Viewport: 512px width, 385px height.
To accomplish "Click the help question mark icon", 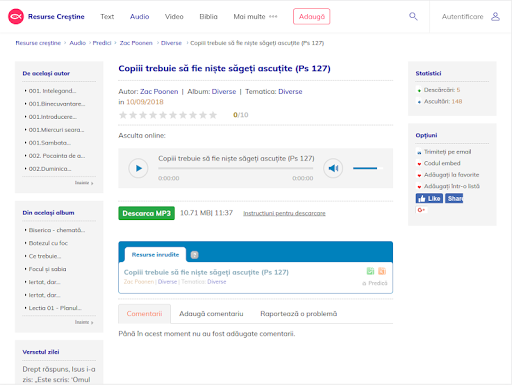I will tap(195, 255).
